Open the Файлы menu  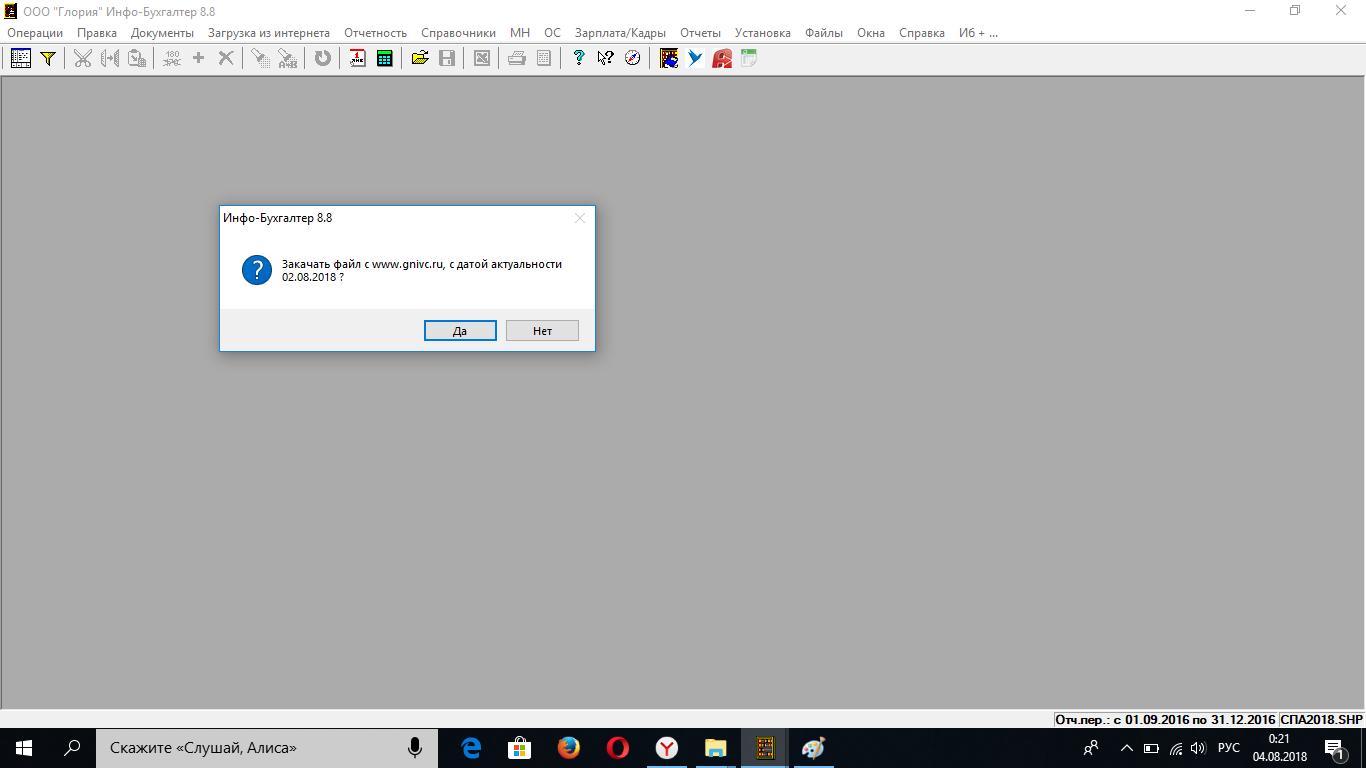pos(824,33)
